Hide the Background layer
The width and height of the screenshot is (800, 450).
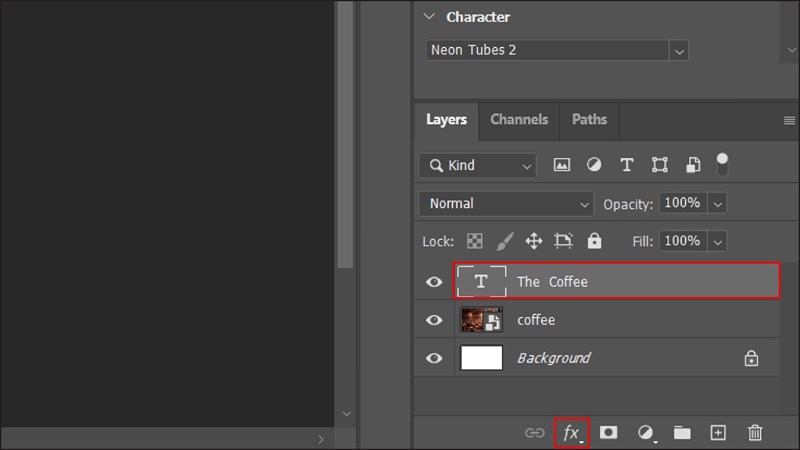[434, 358]
